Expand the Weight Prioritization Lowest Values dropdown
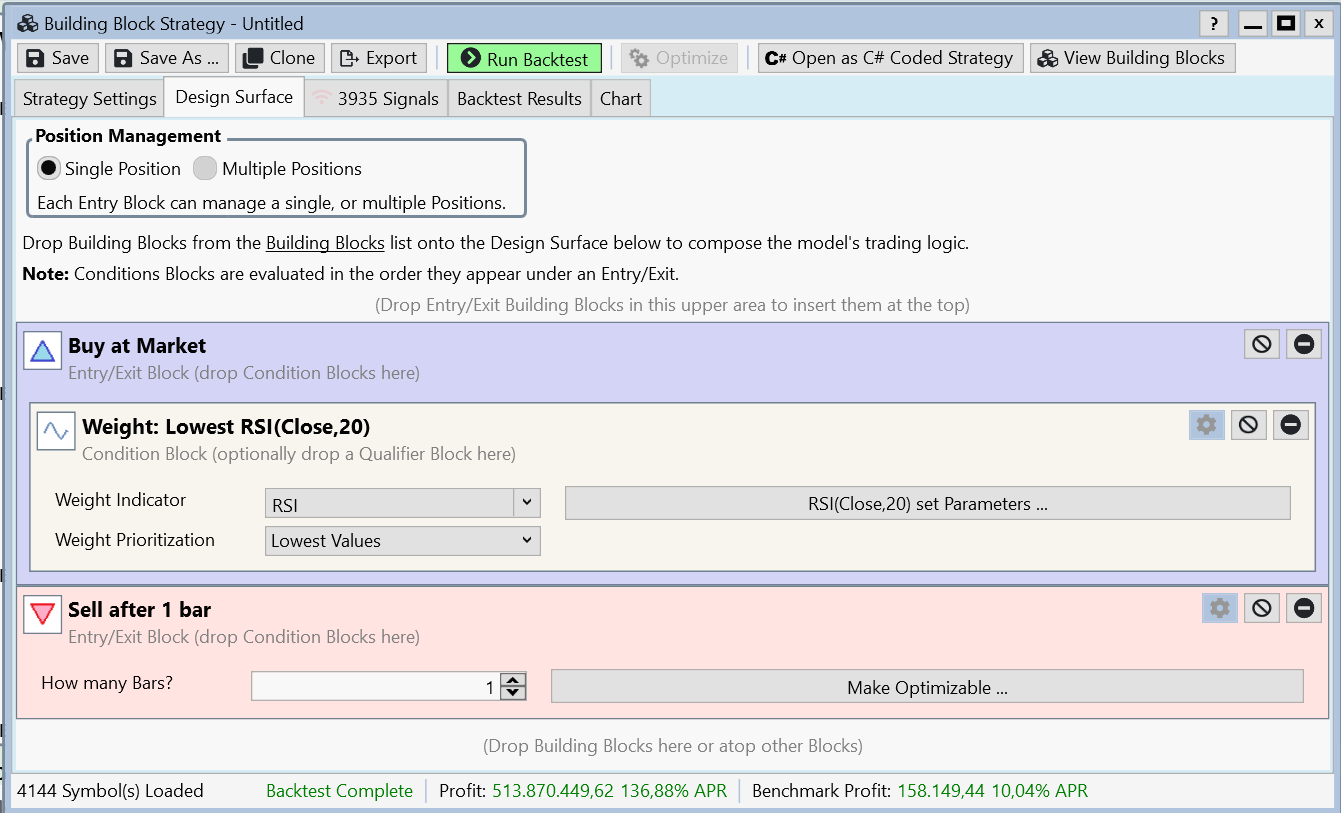The image size is (1341, 813). click(404, 541)
